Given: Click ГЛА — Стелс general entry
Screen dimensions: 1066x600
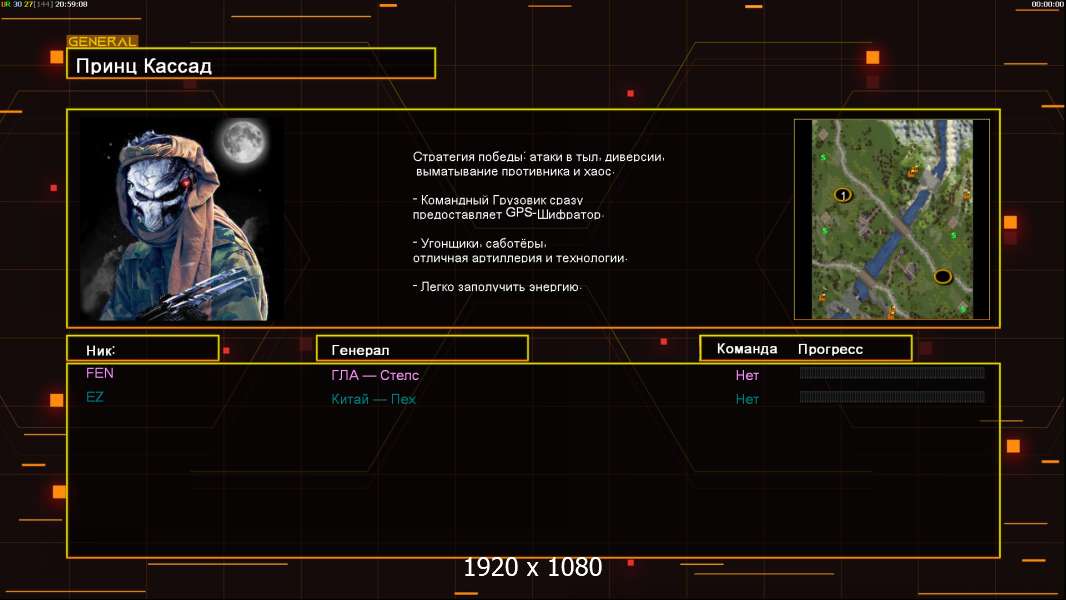Looking at the screenshot, I should pyautogui.click(x=375, y=375).
